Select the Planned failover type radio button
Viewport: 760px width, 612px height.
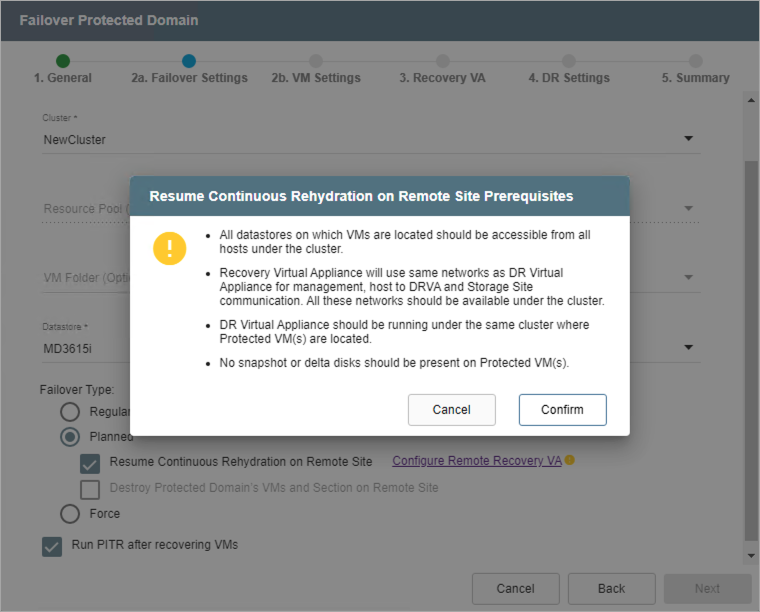tap(70, 436)
